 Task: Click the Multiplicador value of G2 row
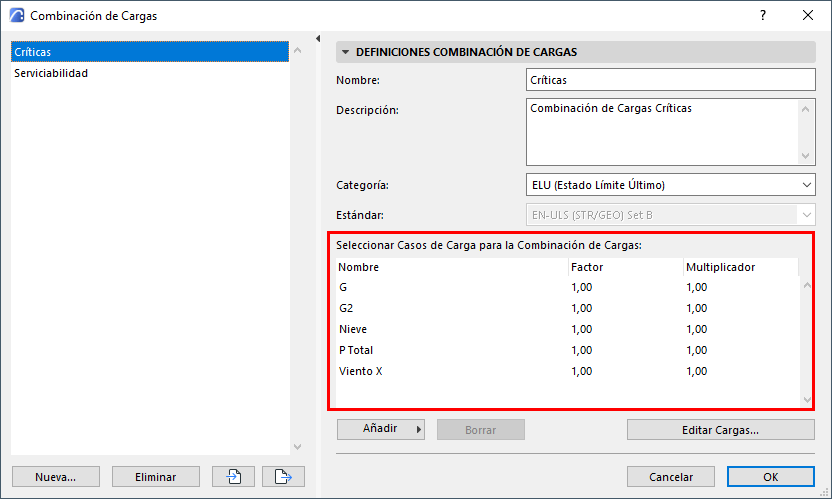697,308
